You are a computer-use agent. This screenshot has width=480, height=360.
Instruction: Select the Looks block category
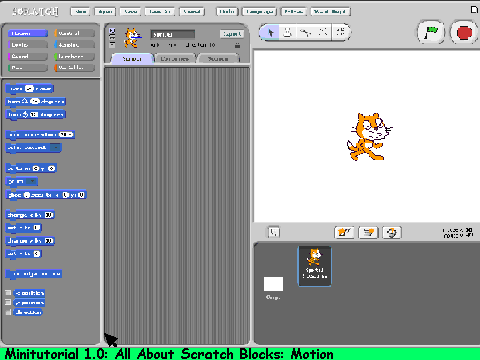[28, 45]
